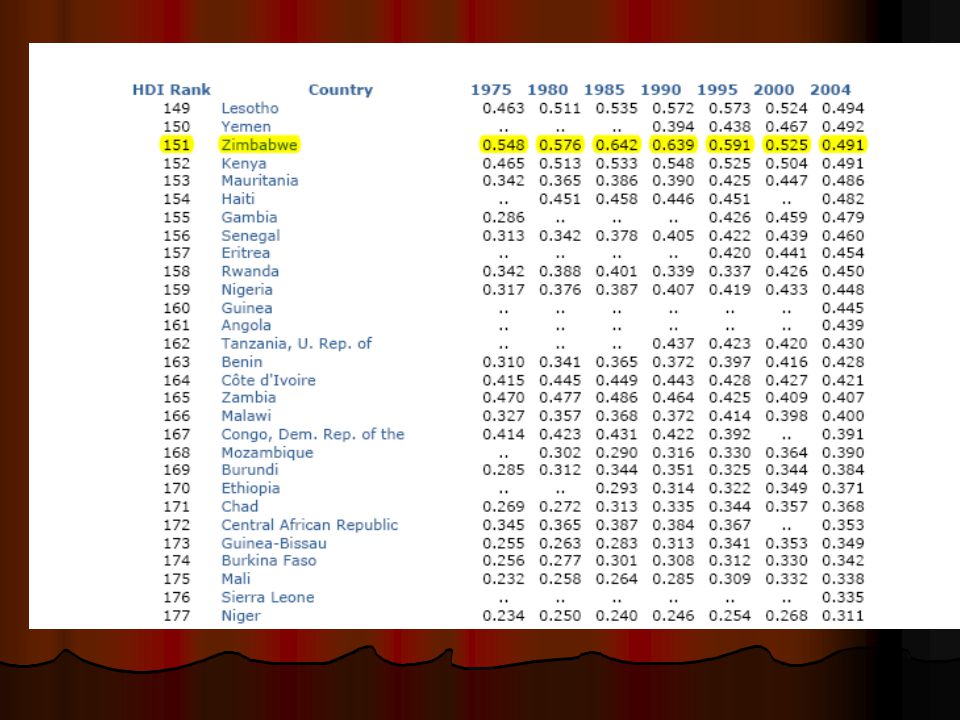Click rank number 177
Viewport: 960px width, 720px height.
(176, 615)
